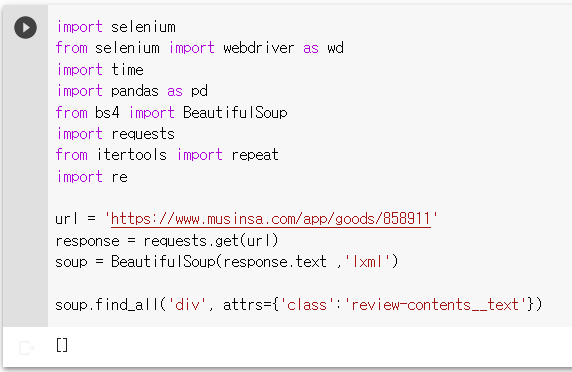Run the code cell with play button
Viewport: 572px width, 372px height.
(x=26, y=27)
